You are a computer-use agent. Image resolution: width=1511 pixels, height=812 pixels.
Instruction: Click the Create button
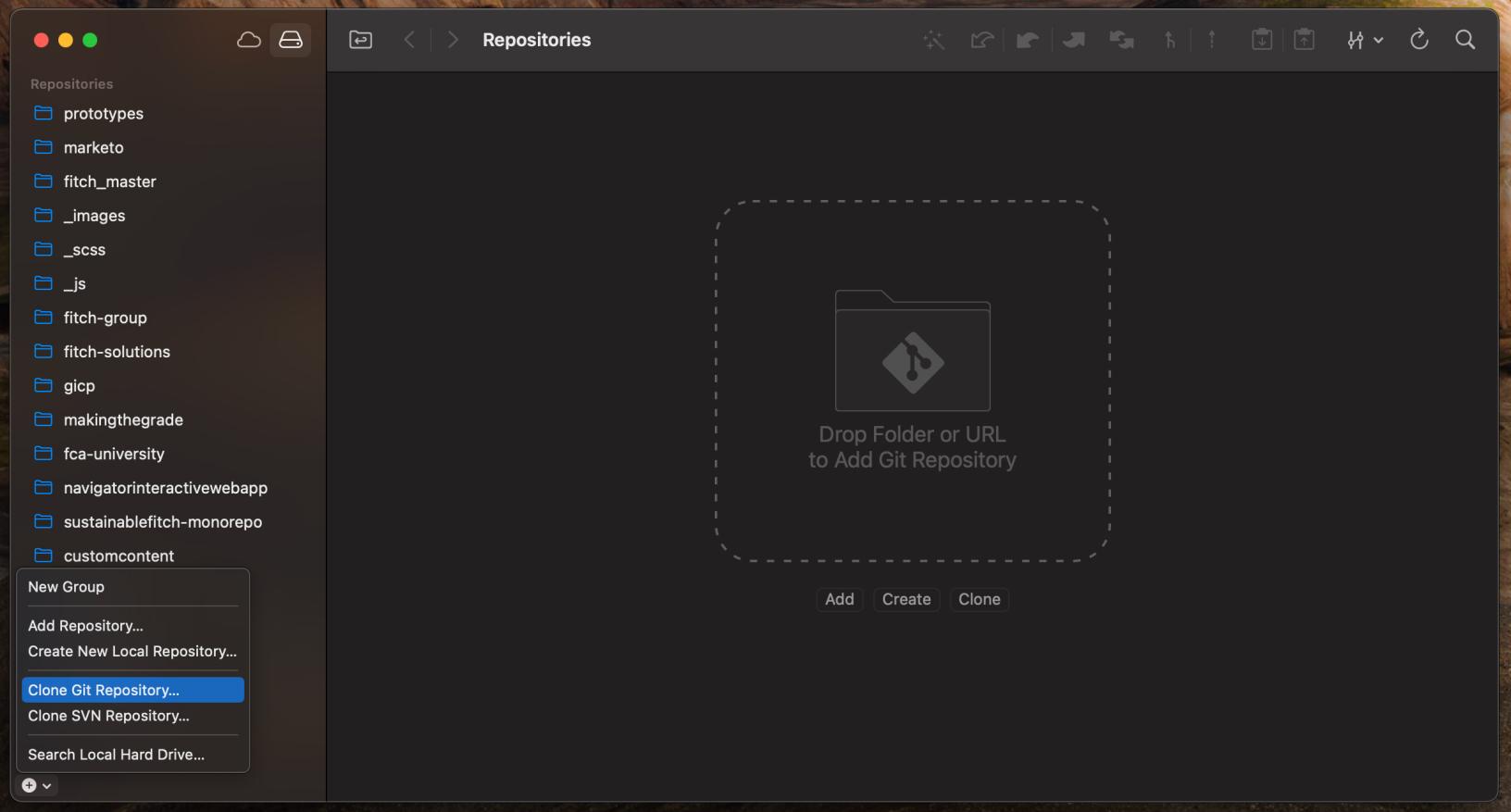[906, 599]
